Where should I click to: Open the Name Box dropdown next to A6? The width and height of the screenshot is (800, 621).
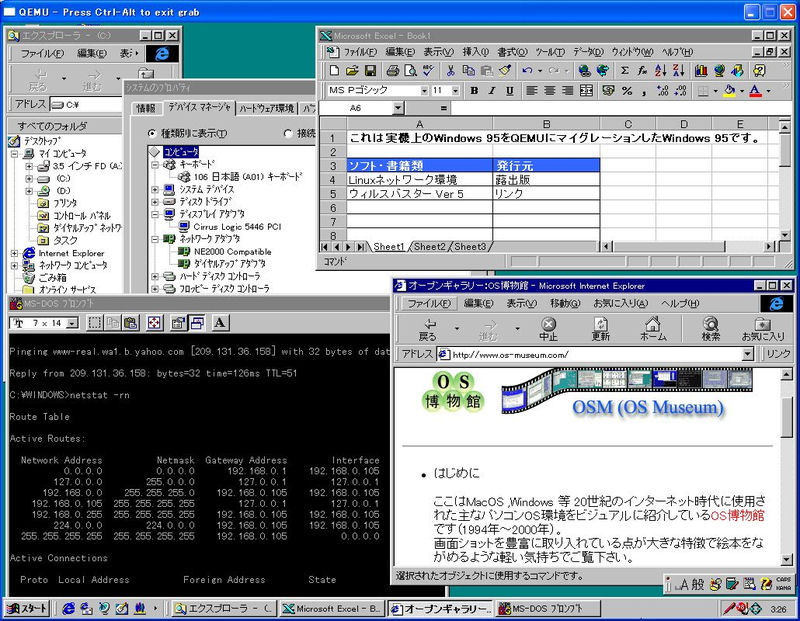pyautogui.click(x=398, y=108)
